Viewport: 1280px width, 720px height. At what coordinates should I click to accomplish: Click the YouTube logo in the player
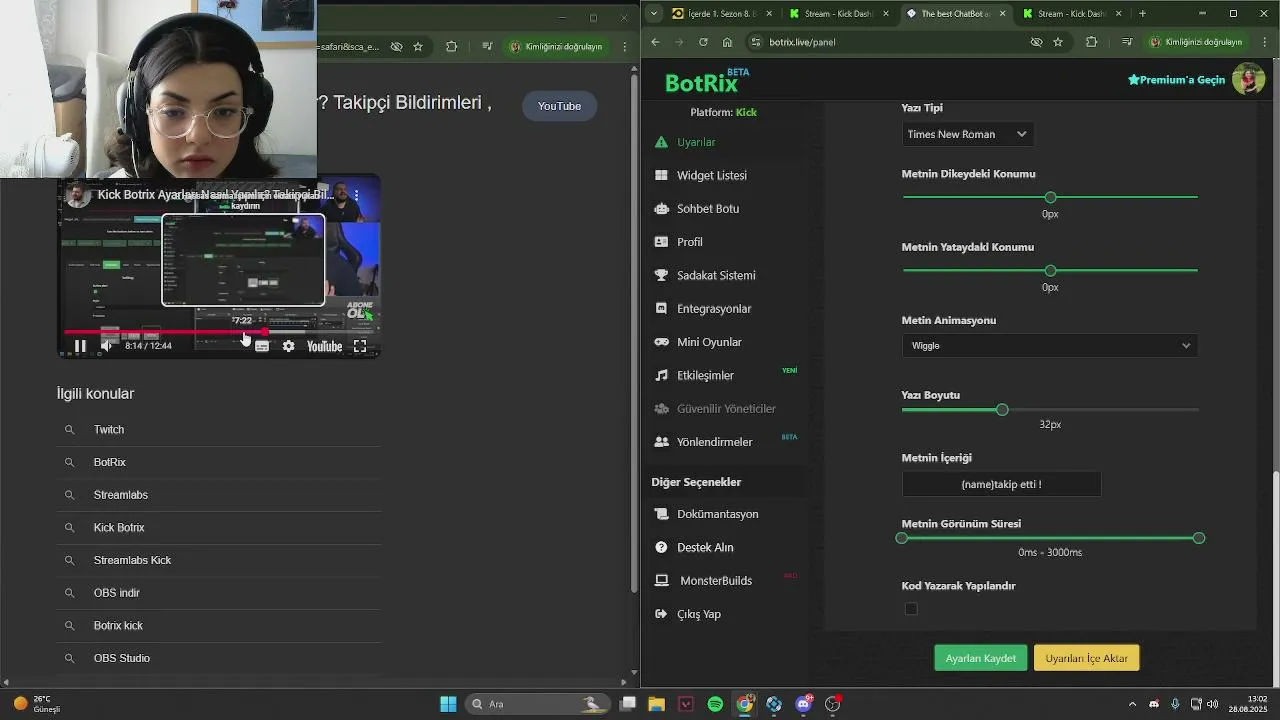point(324,346)
